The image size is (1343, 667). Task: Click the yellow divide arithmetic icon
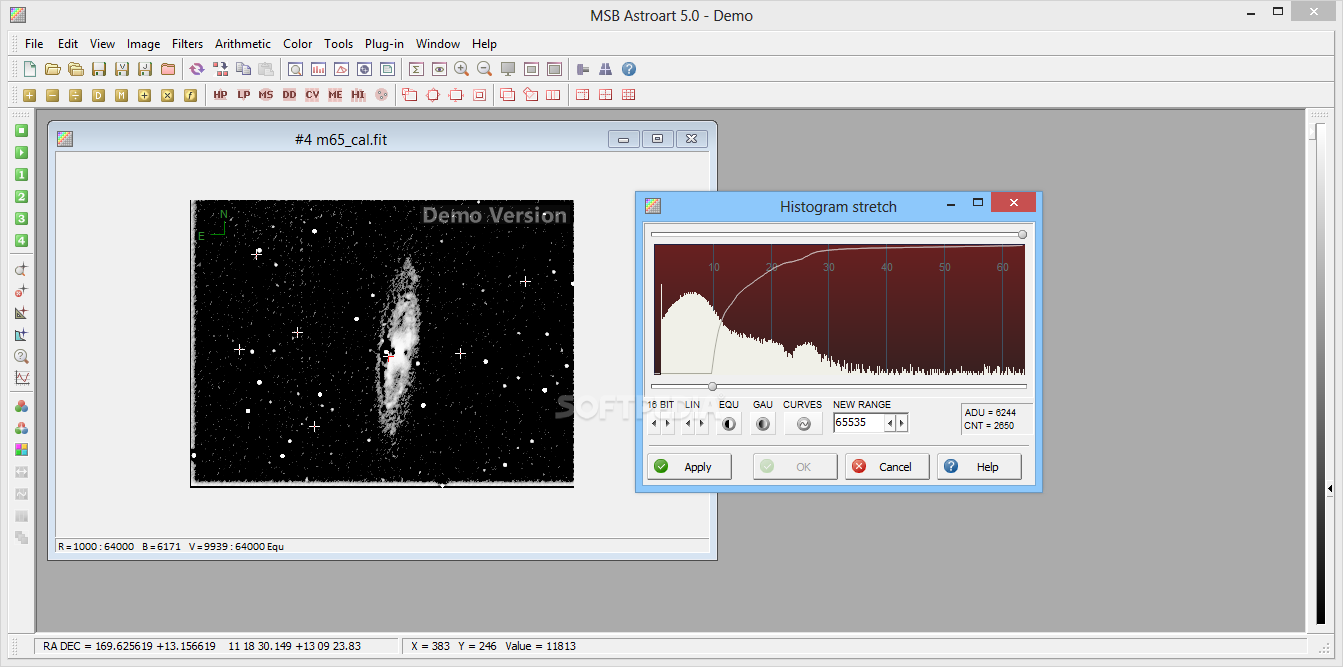[75, 95]
